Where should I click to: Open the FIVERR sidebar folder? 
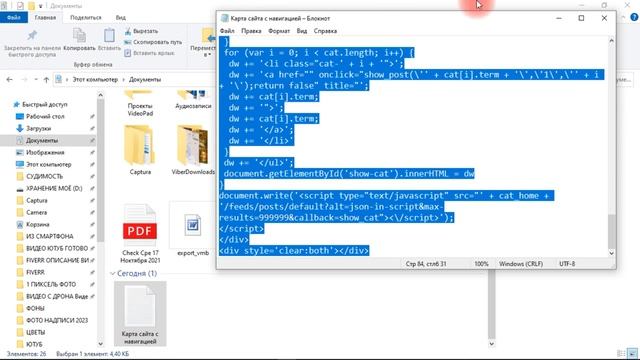coord(35,272)
